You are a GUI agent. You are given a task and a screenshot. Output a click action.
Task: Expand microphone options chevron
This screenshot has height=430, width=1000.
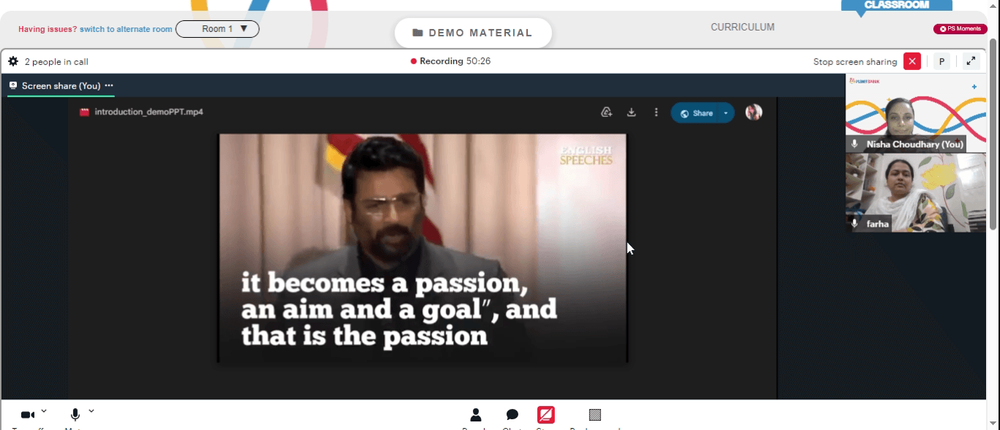[x=91, y=411]
